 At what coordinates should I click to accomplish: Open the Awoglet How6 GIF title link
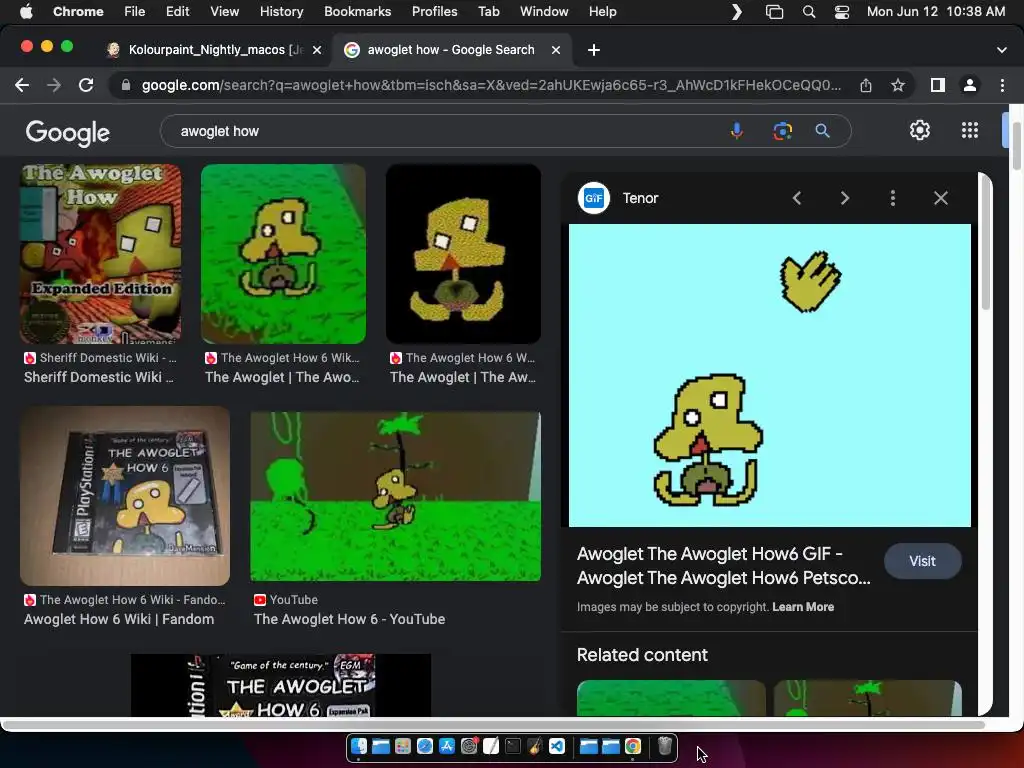coord(724,566)
